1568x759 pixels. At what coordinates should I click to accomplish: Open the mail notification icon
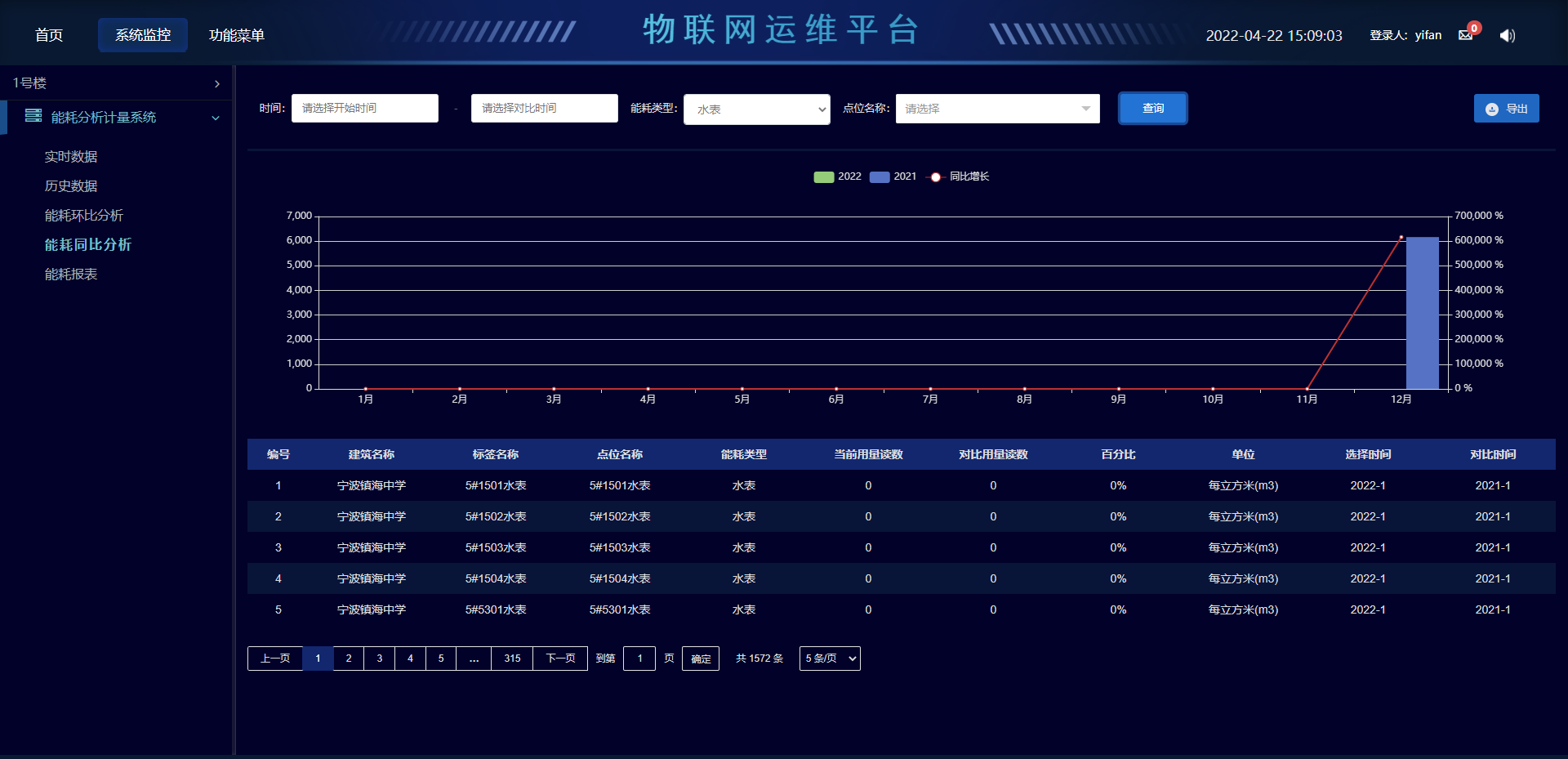[x=1466, y=35]
